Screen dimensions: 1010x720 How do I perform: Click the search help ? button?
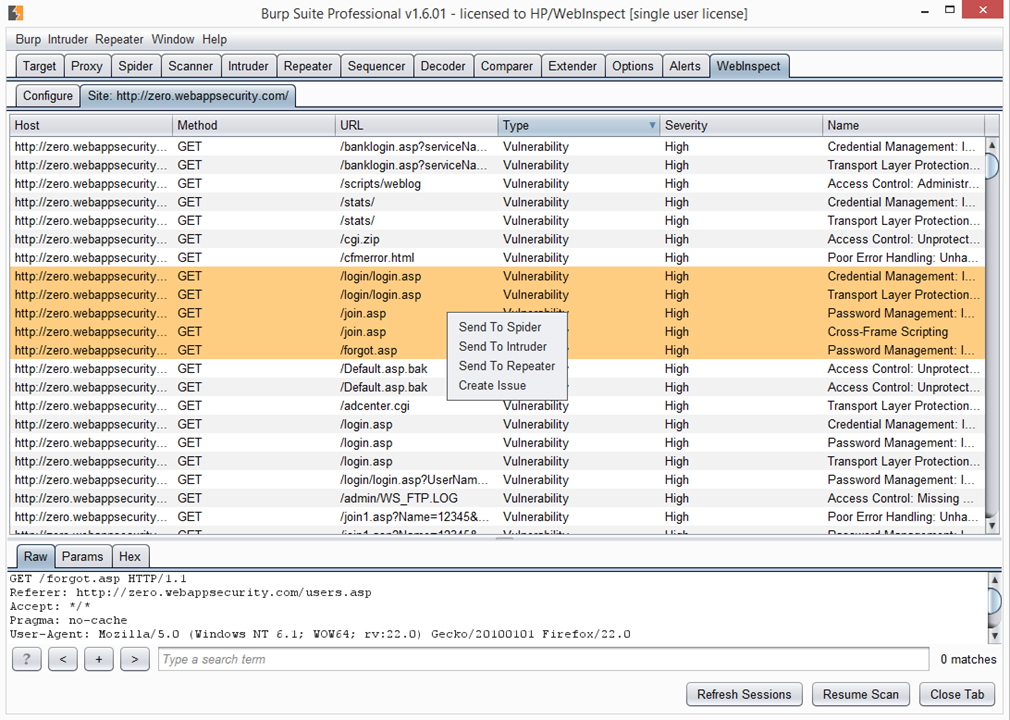coord(26,659)
